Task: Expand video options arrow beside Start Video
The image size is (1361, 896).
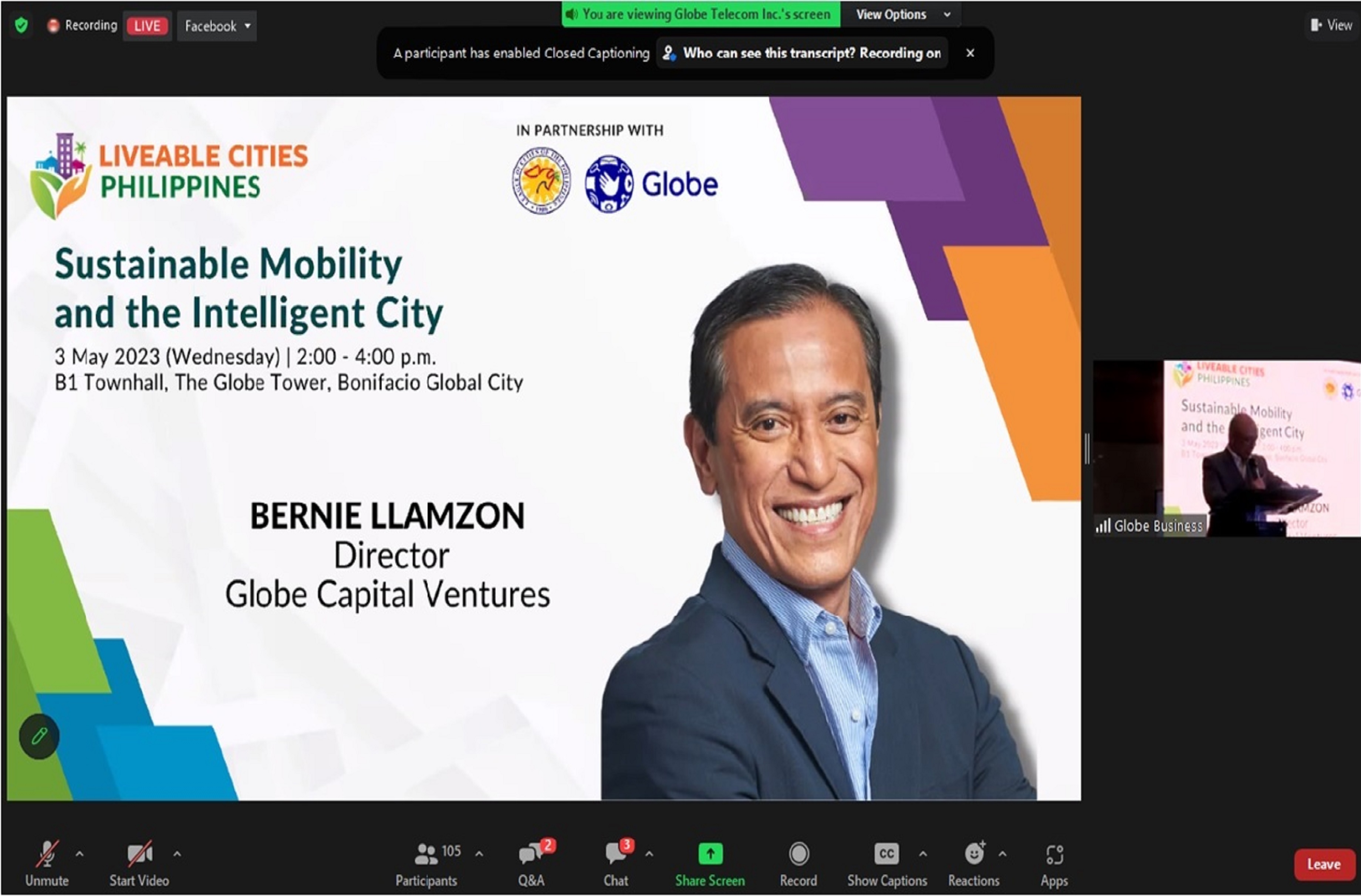Action: (177, 854)
